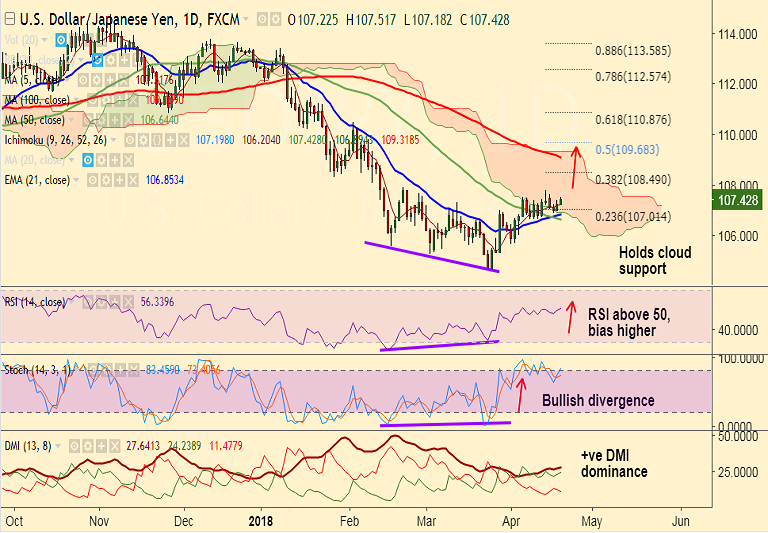Click the plus icon for MA (50, close)
This screenshot has height=533, width=768.
coord(115,120)
